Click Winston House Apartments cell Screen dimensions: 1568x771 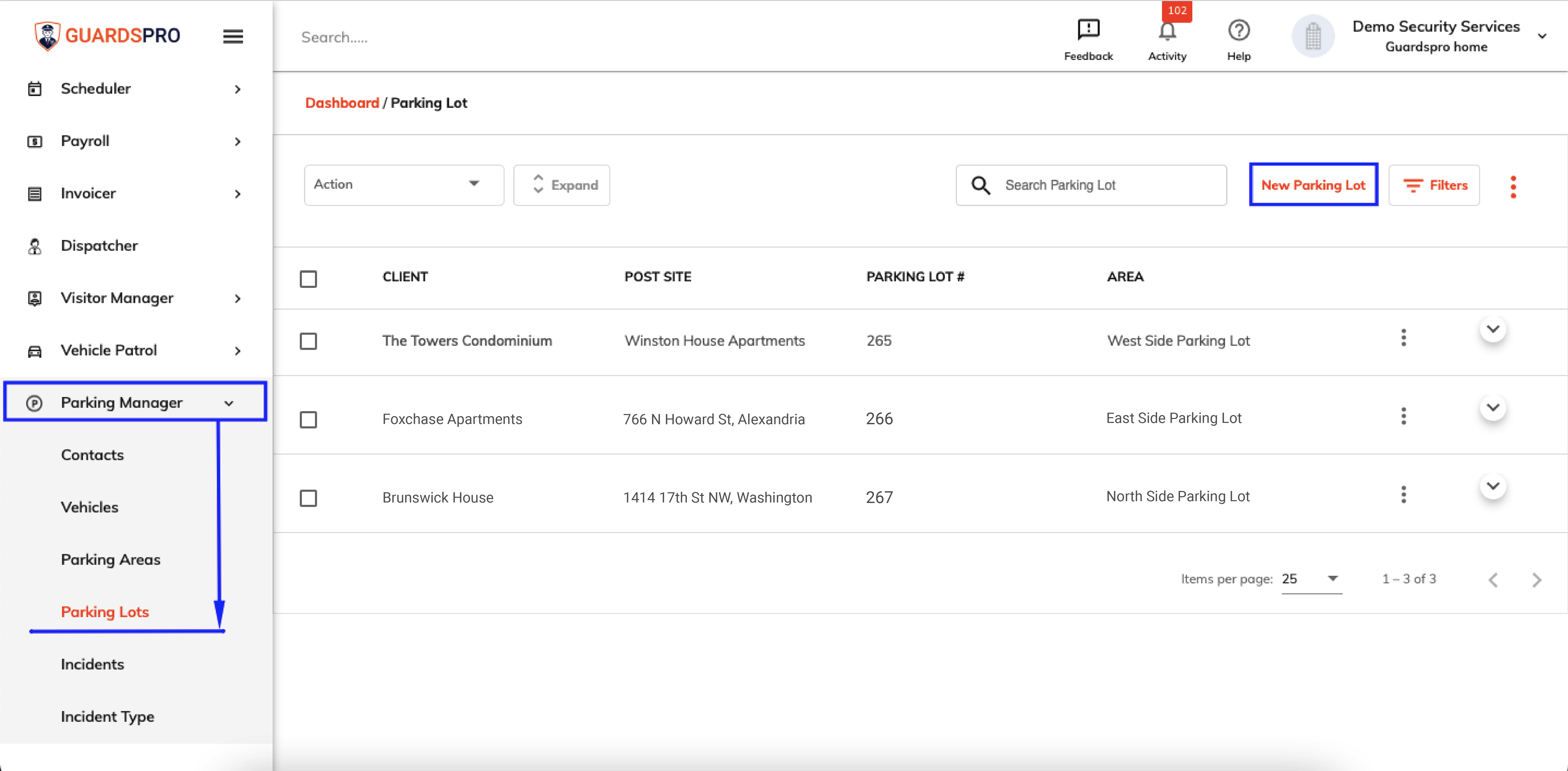click(715, 341)
